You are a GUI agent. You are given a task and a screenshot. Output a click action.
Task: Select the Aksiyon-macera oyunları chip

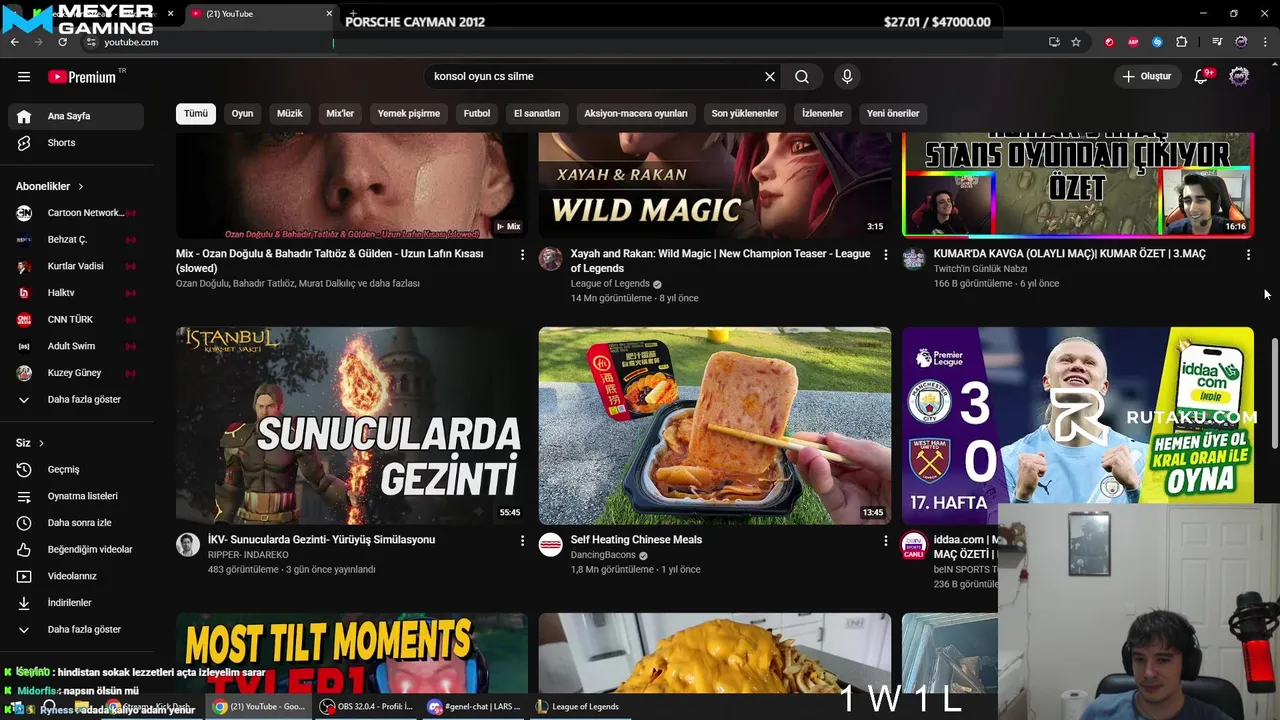tap(636, 113)
